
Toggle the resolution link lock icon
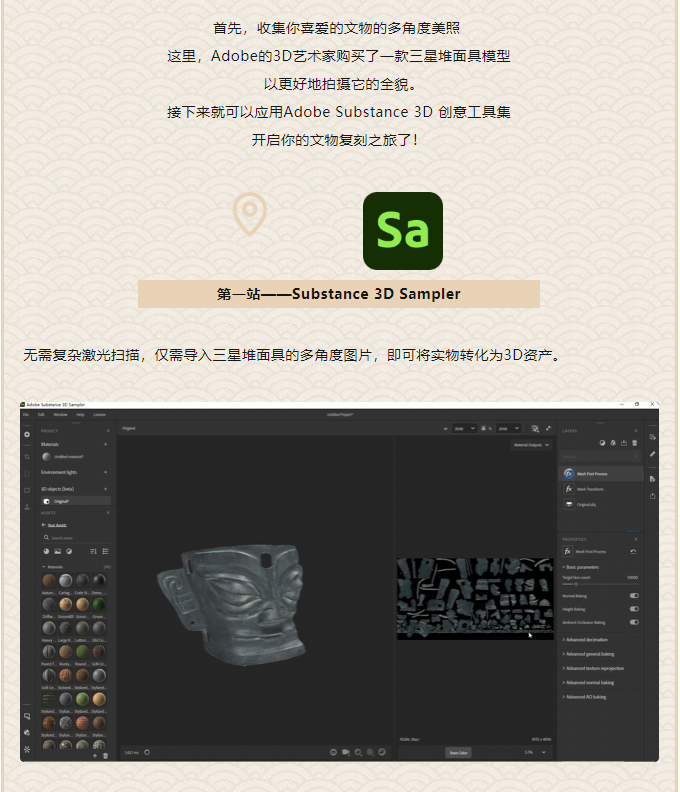click(483, 428)
